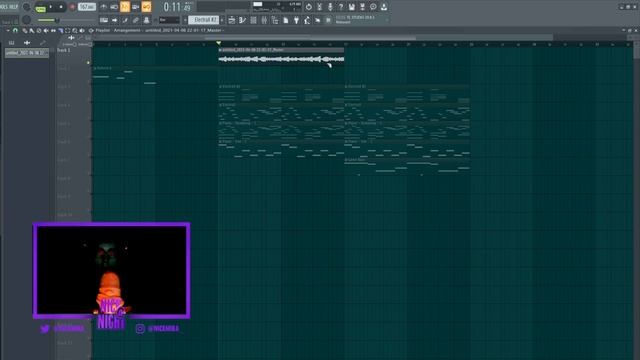Viewport: 640px width, 360px height.
Task: Open the Mixer view icon
Action: (264, 20)
